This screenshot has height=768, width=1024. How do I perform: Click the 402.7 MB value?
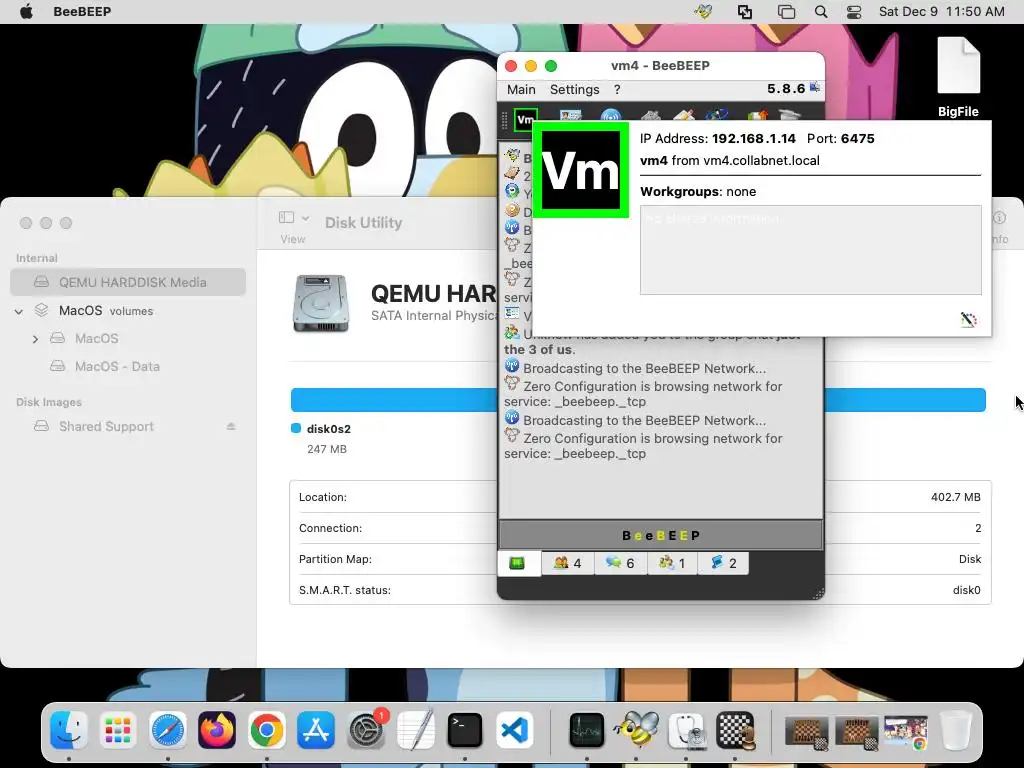(x=955, y=497)
